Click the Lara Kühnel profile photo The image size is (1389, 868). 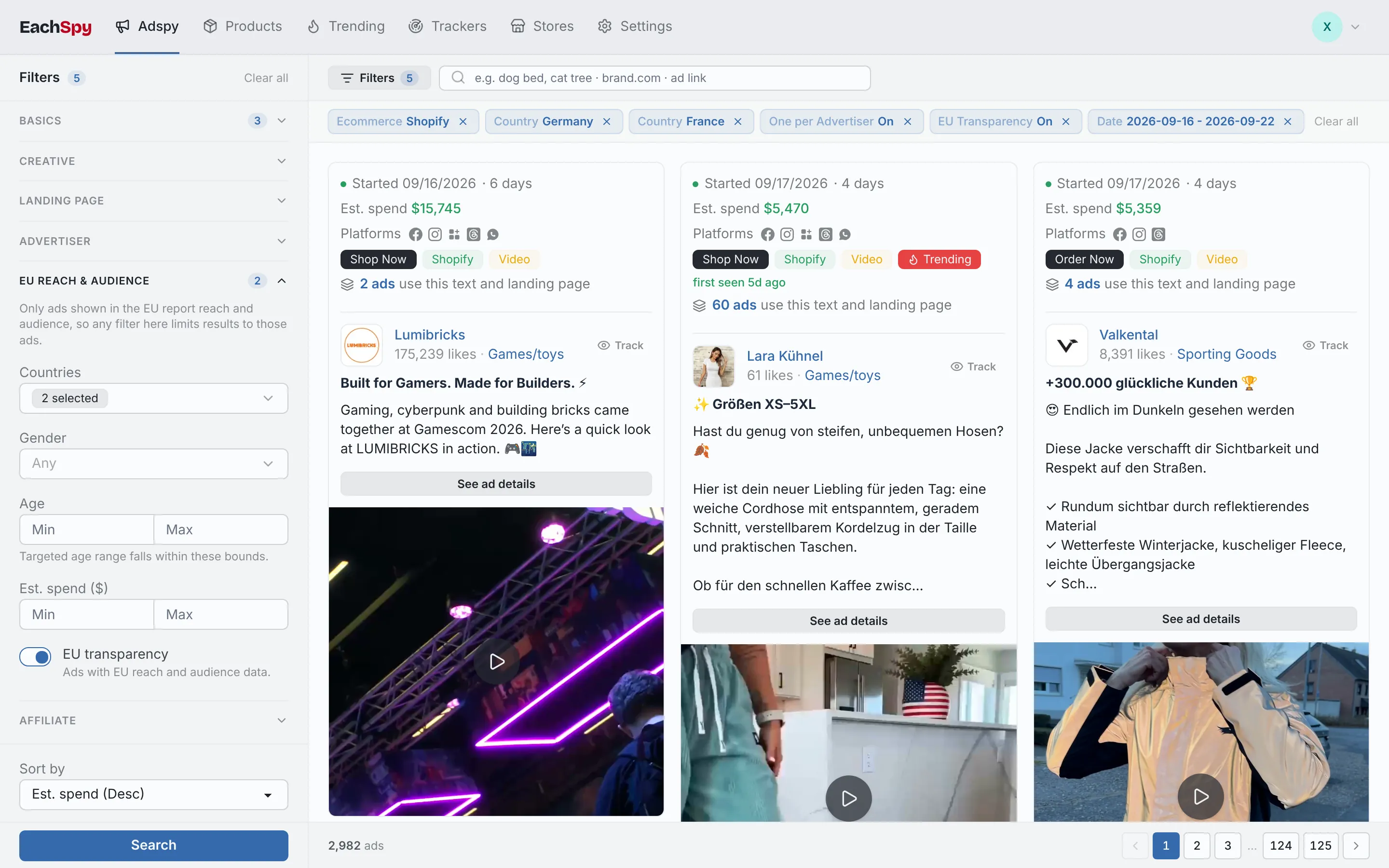[713, 366]
